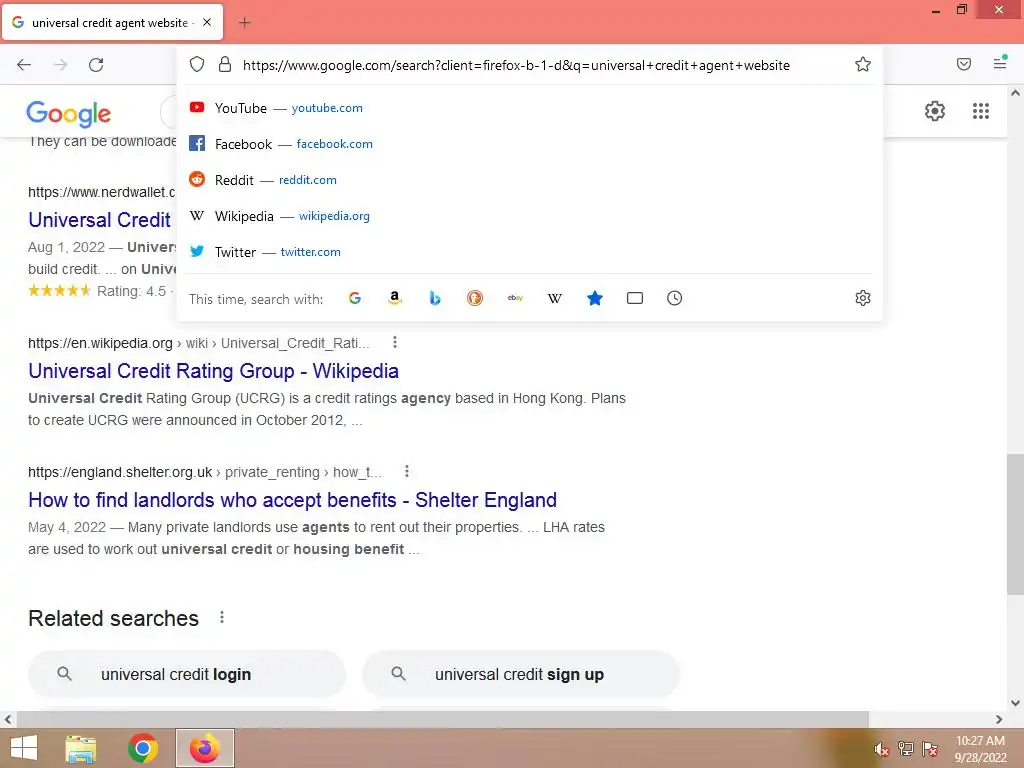
Task: Open a new tab with the plus button
Action: pos(244,23)
